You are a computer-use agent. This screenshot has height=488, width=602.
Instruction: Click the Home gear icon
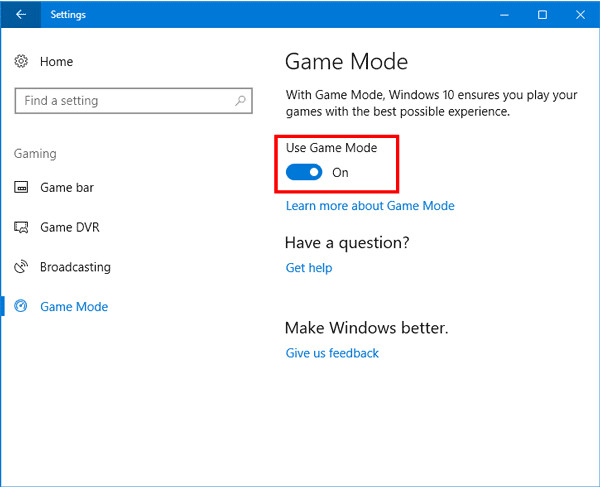point(21,62)
